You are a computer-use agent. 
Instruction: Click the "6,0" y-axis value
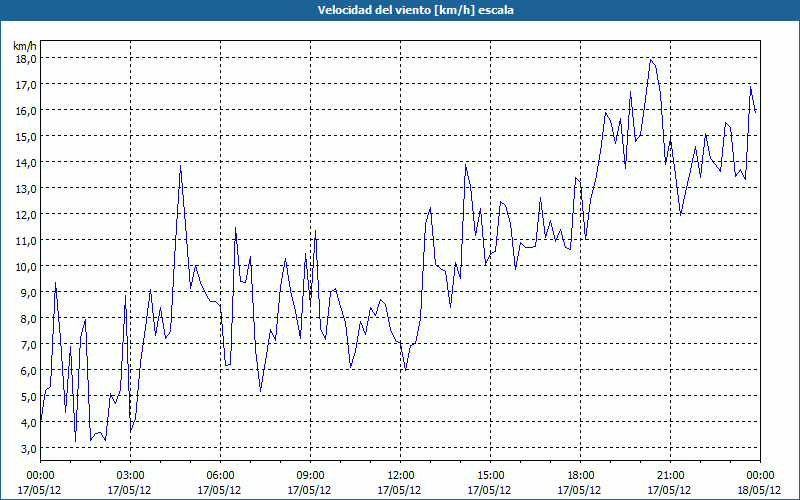tap(28, 371)
